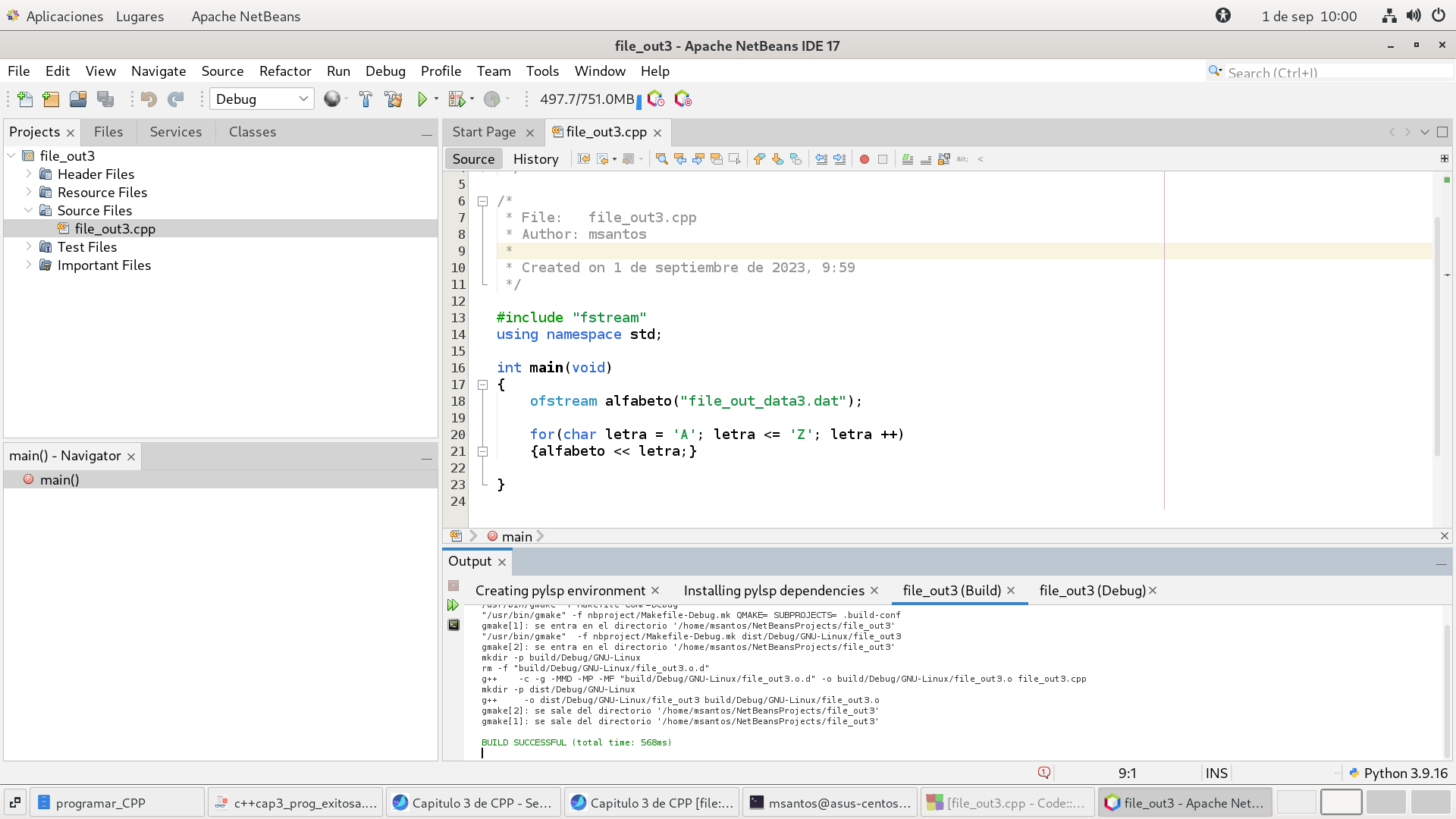Switch to the file_out3 (Debug) output tab
This screenshot has width=1456, height=819.
tap(1092, 591)
